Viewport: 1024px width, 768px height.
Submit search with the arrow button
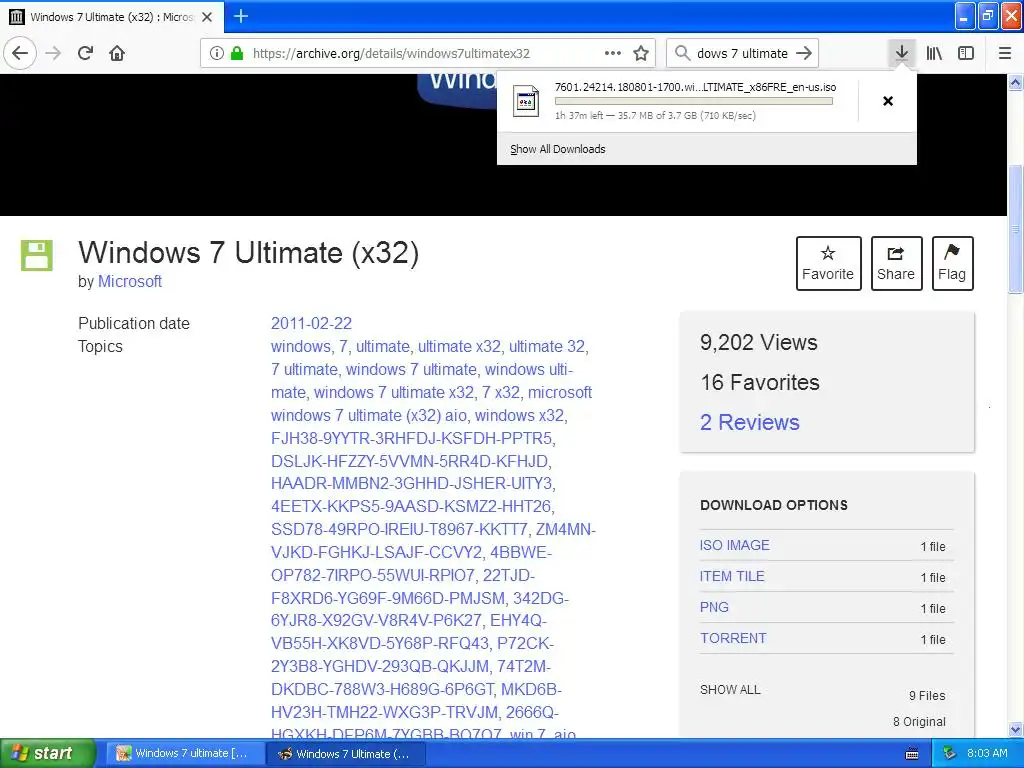point(804,53)
